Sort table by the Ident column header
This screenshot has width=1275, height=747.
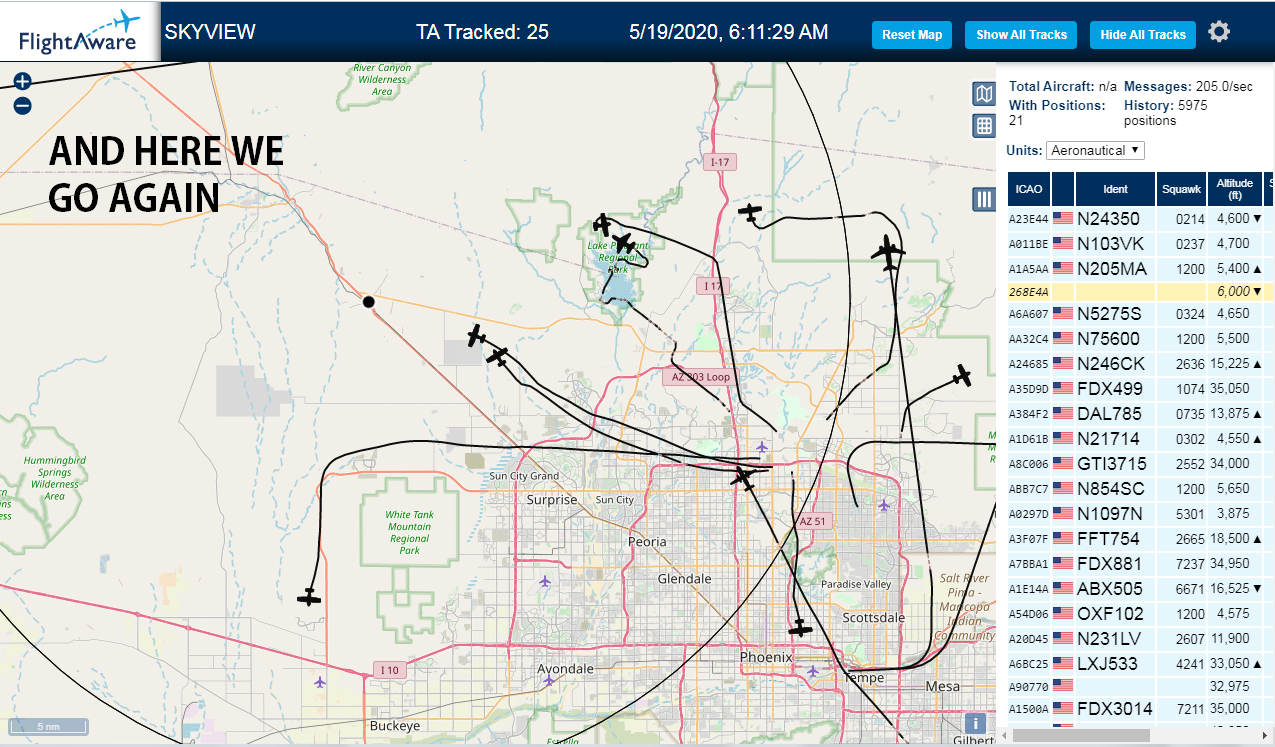pyautogui.click(x=1115, y=189)
